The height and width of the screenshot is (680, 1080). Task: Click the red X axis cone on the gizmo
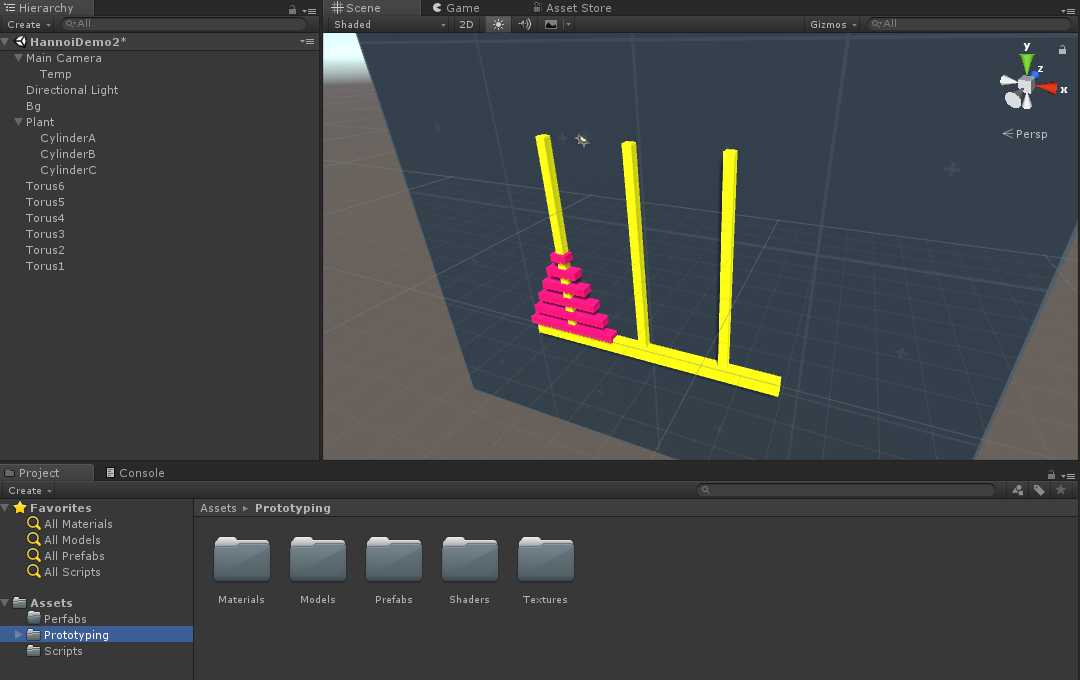(1047, 87)
